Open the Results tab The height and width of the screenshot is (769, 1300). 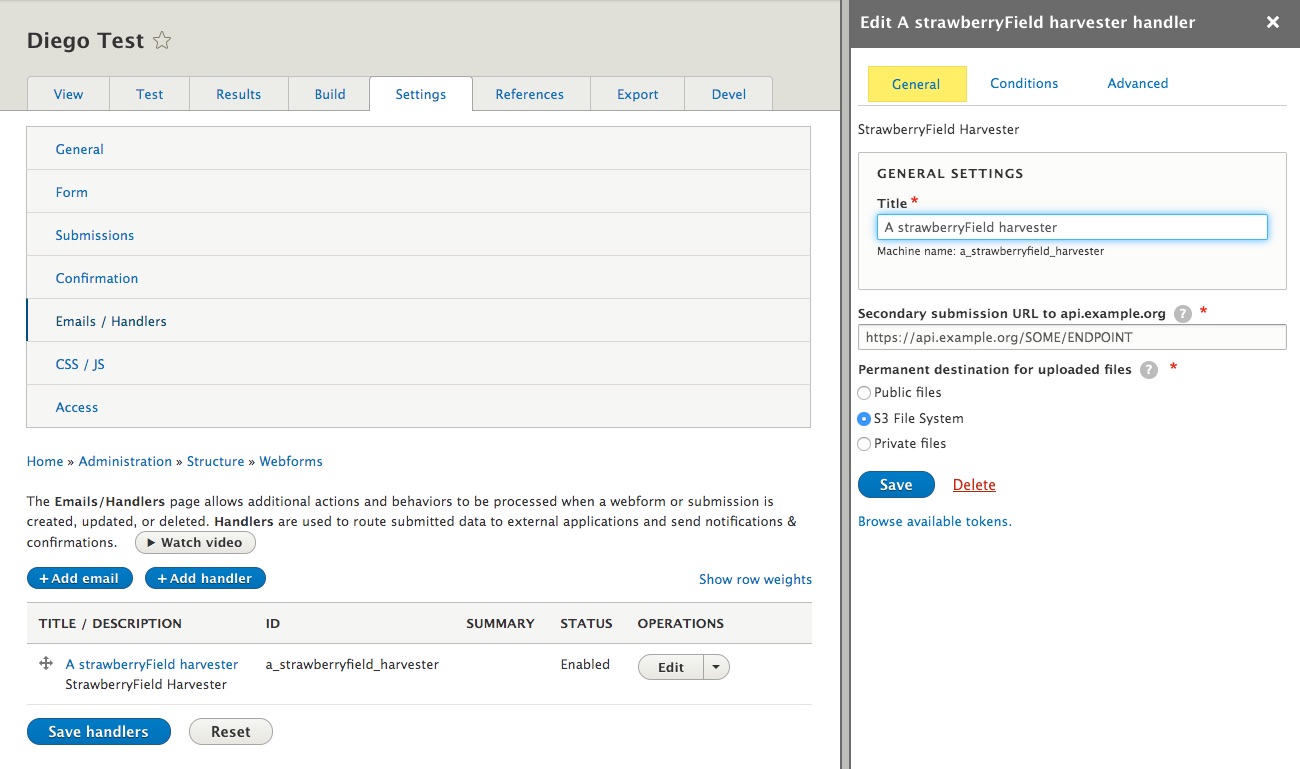238,94
